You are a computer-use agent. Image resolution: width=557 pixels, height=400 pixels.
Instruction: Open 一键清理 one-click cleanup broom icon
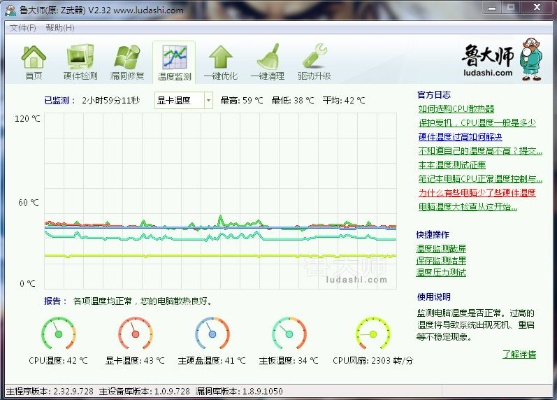(267, 63)
